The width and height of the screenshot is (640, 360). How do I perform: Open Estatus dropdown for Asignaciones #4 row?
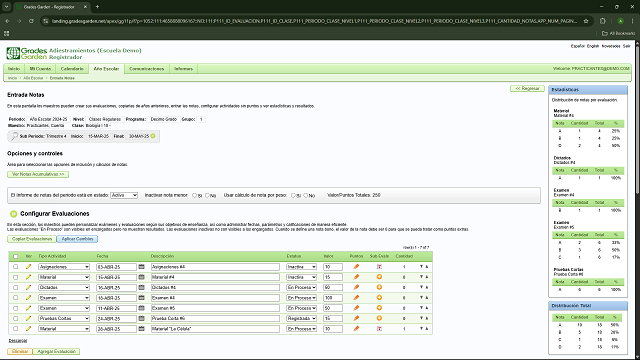[301, 267]
